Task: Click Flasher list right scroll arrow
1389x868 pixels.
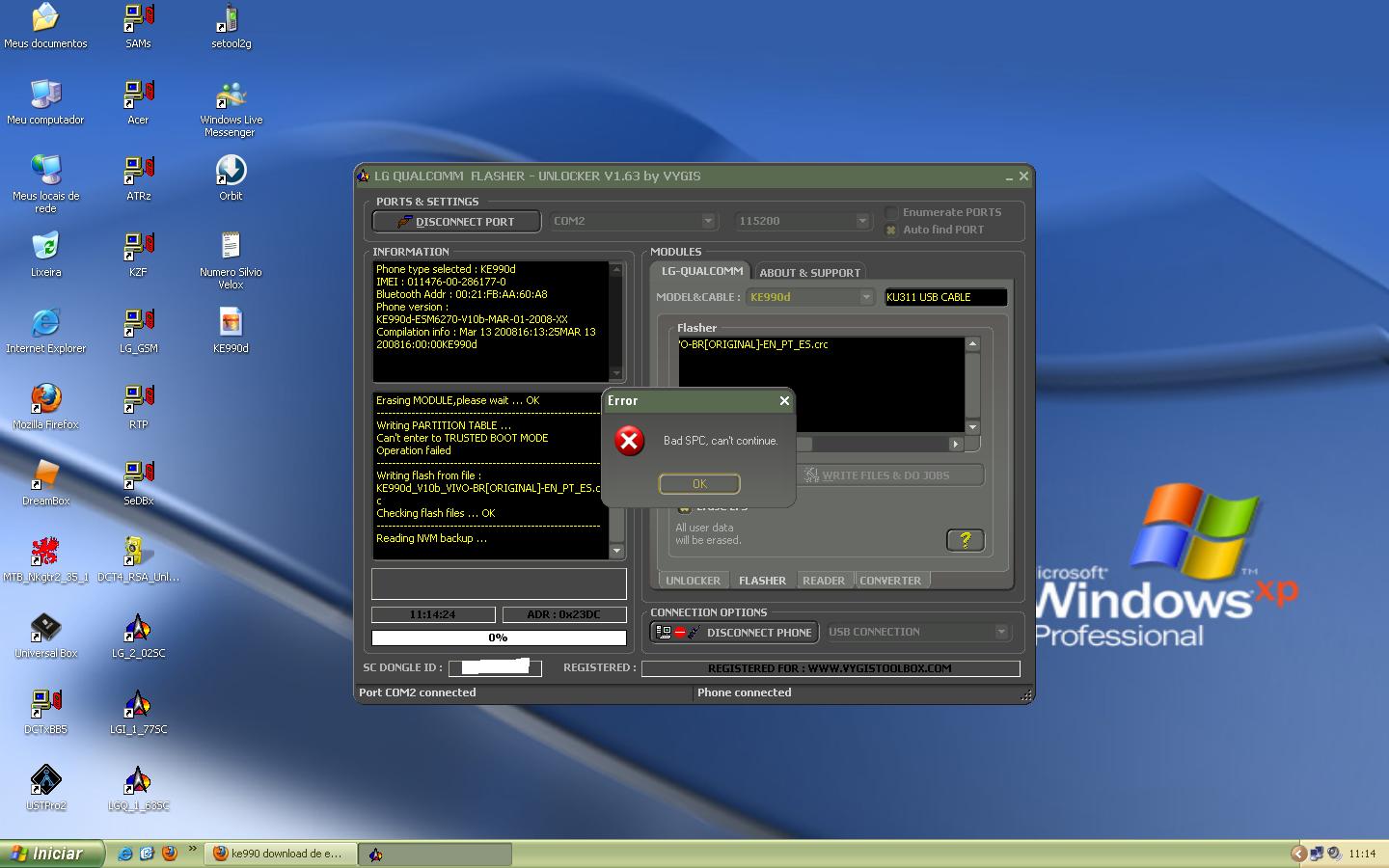Action: [x=956, y=444]
